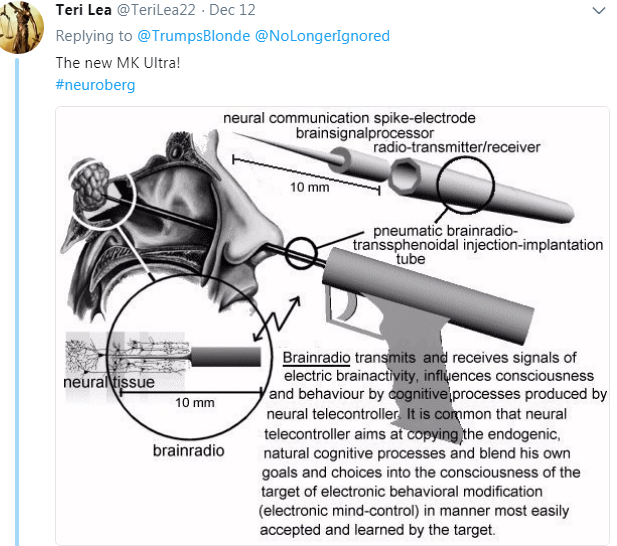This screenshot has height=546, width=617.
Task: Expand the tweet options chevron
Action: 599,11
